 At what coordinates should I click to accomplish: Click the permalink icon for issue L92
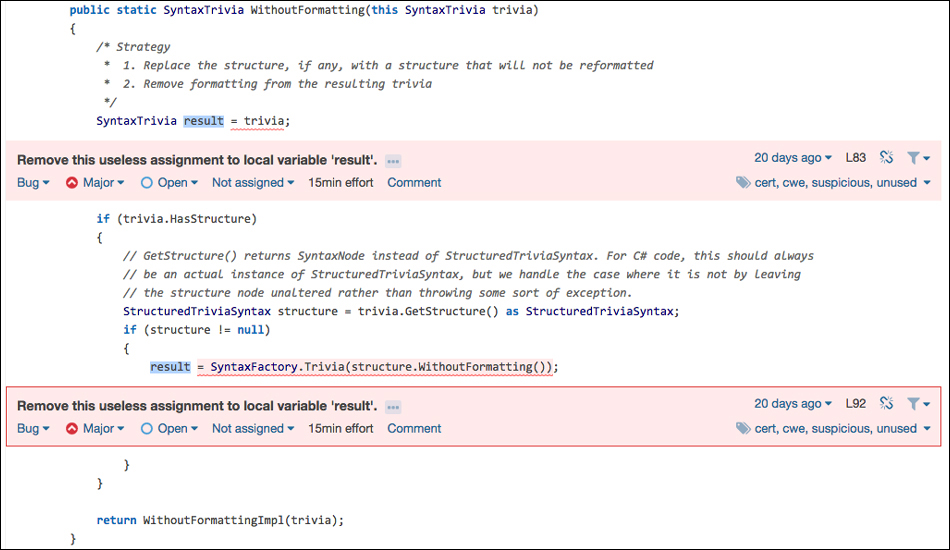coord(886,403)
